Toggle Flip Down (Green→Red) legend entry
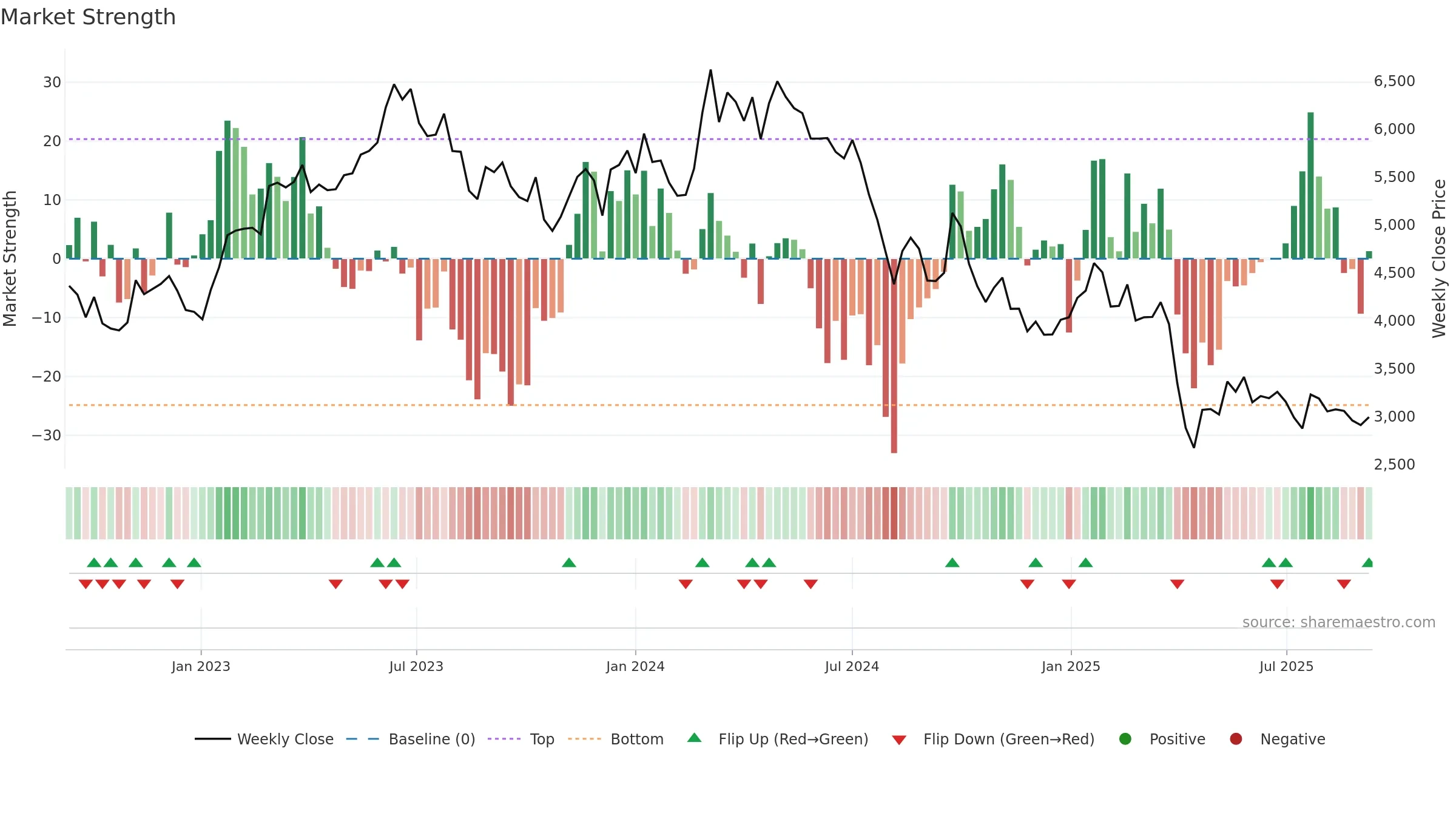 993,739
